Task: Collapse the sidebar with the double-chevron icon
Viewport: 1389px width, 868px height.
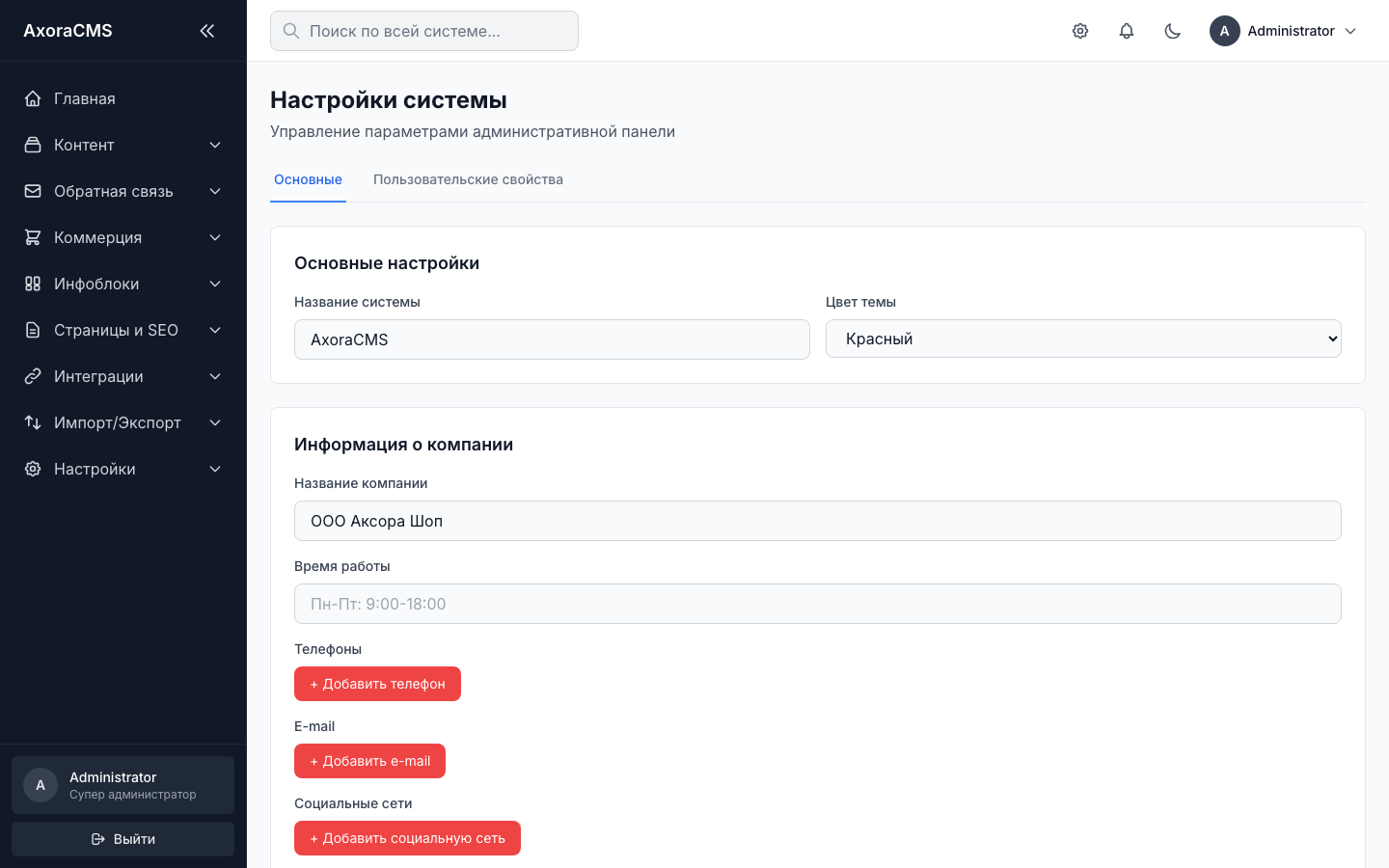Action: click(x=206, y=31)
